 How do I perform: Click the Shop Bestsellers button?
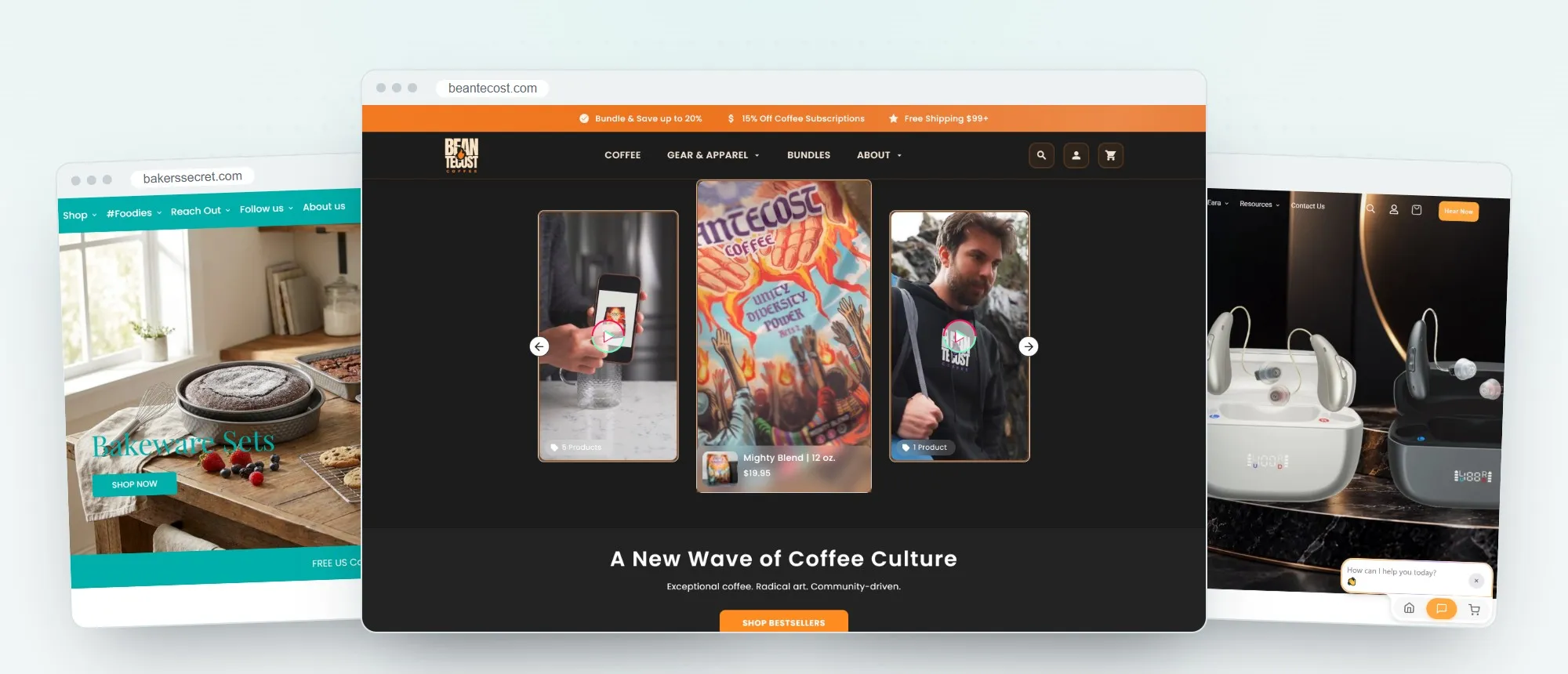click(784, 621)
